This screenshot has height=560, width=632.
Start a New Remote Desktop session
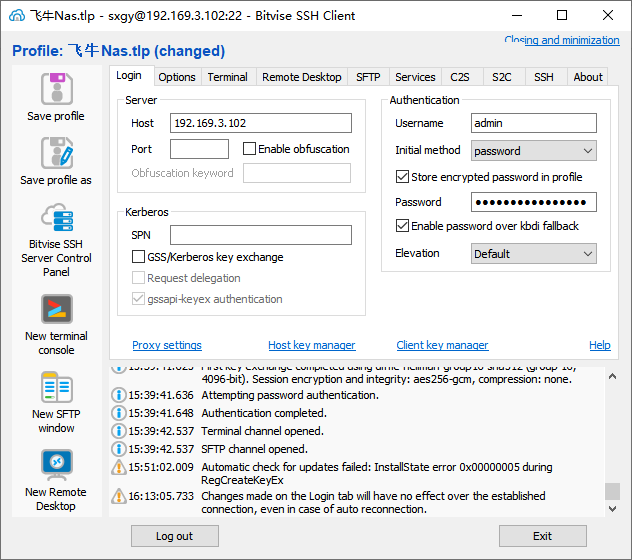(x=56, y=465)
